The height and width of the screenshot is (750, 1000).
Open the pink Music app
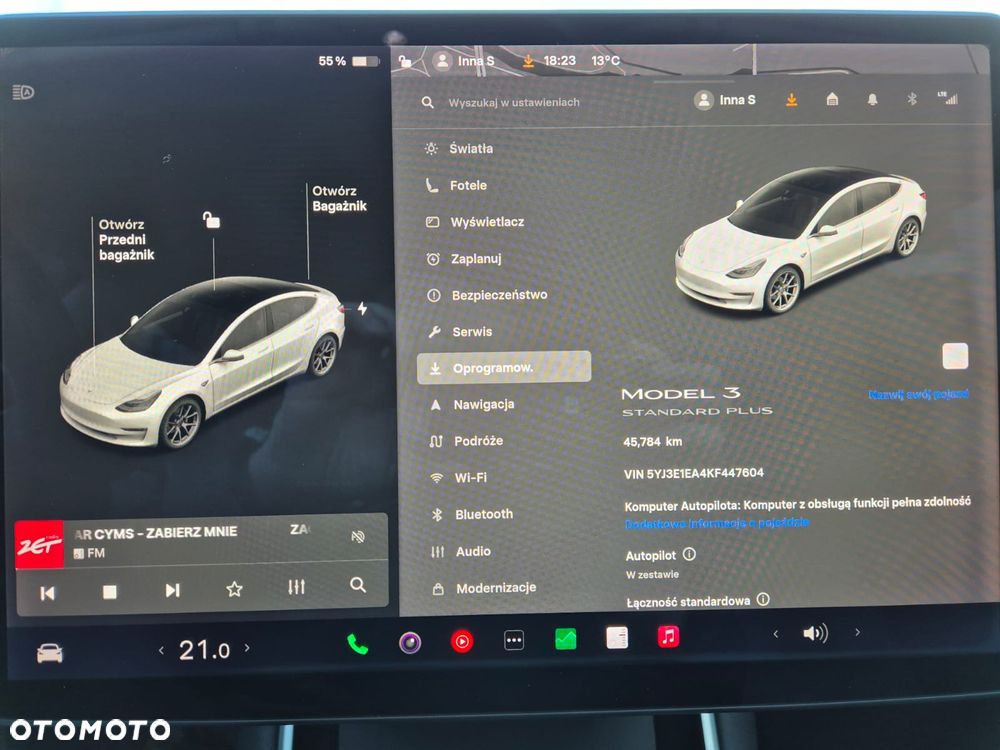(x=668, y=636)
